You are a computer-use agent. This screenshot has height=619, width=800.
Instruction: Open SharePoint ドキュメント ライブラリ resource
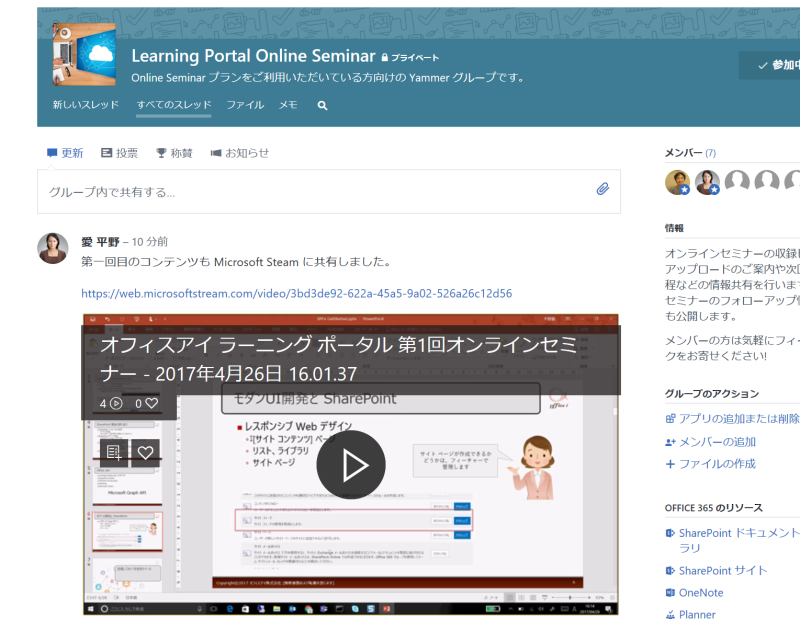733,540
